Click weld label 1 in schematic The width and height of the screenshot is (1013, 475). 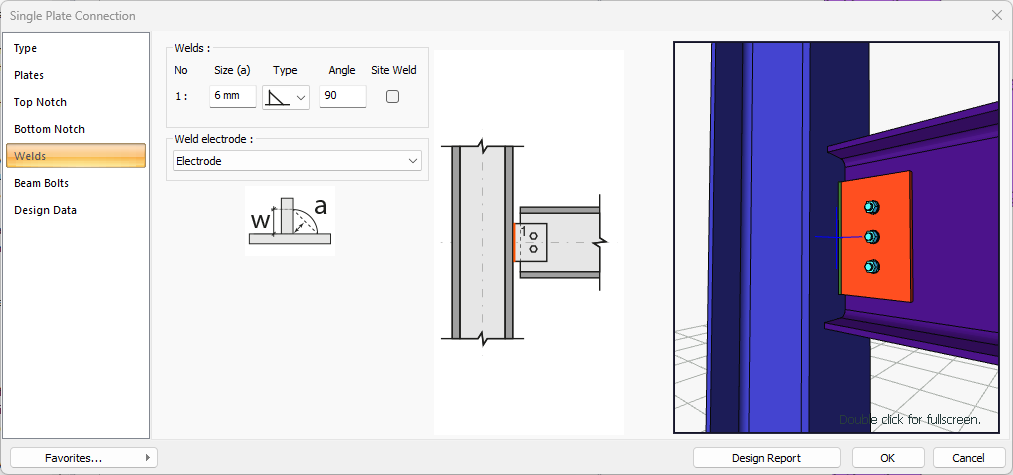tap(523, 231)
